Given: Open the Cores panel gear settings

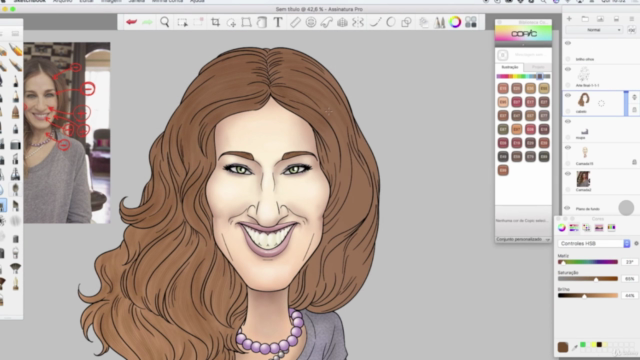Looking at the screenshot, I should click(636, 243).
